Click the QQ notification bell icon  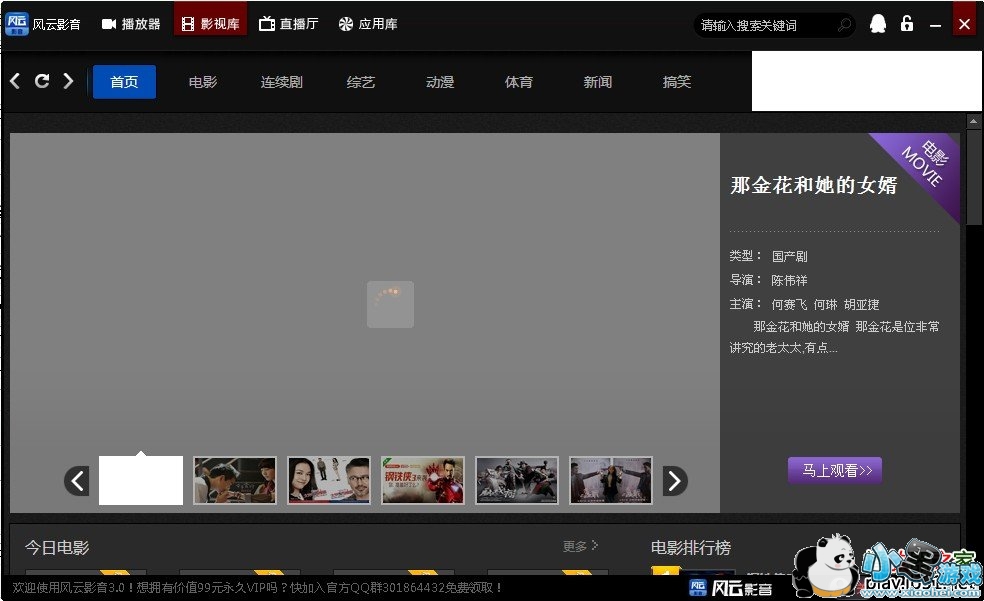click(877, 24)
